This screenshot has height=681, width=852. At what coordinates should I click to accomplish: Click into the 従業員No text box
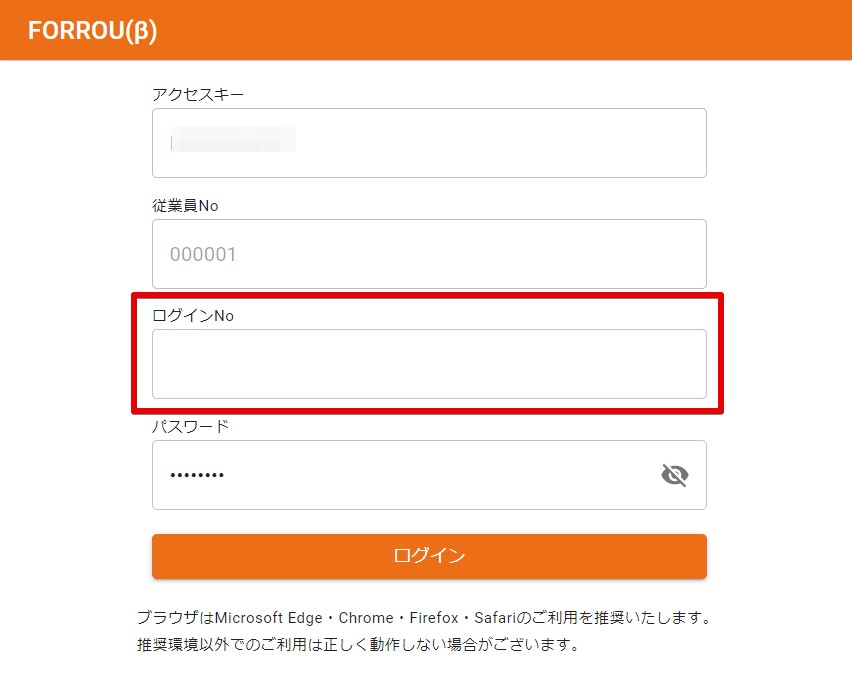pos(429,254)
